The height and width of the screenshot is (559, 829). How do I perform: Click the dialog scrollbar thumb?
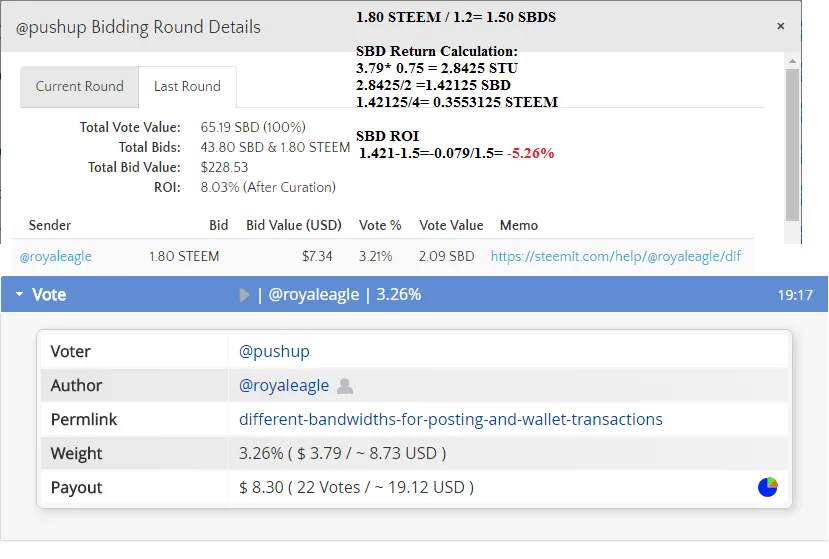point(792,145)
